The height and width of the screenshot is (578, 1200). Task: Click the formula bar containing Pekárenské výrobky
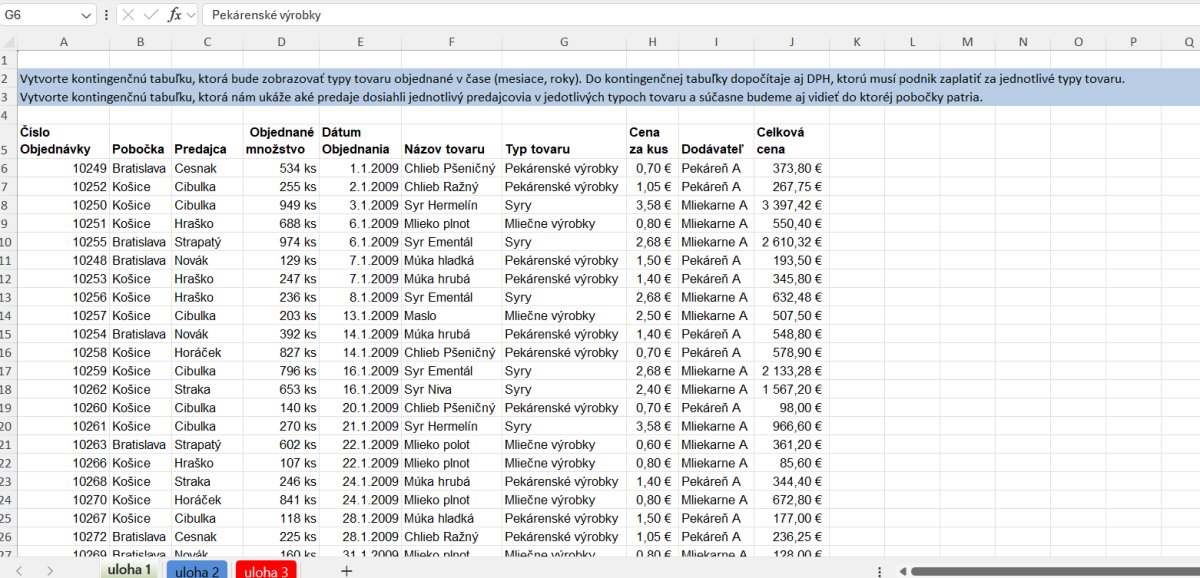point(699,15)
